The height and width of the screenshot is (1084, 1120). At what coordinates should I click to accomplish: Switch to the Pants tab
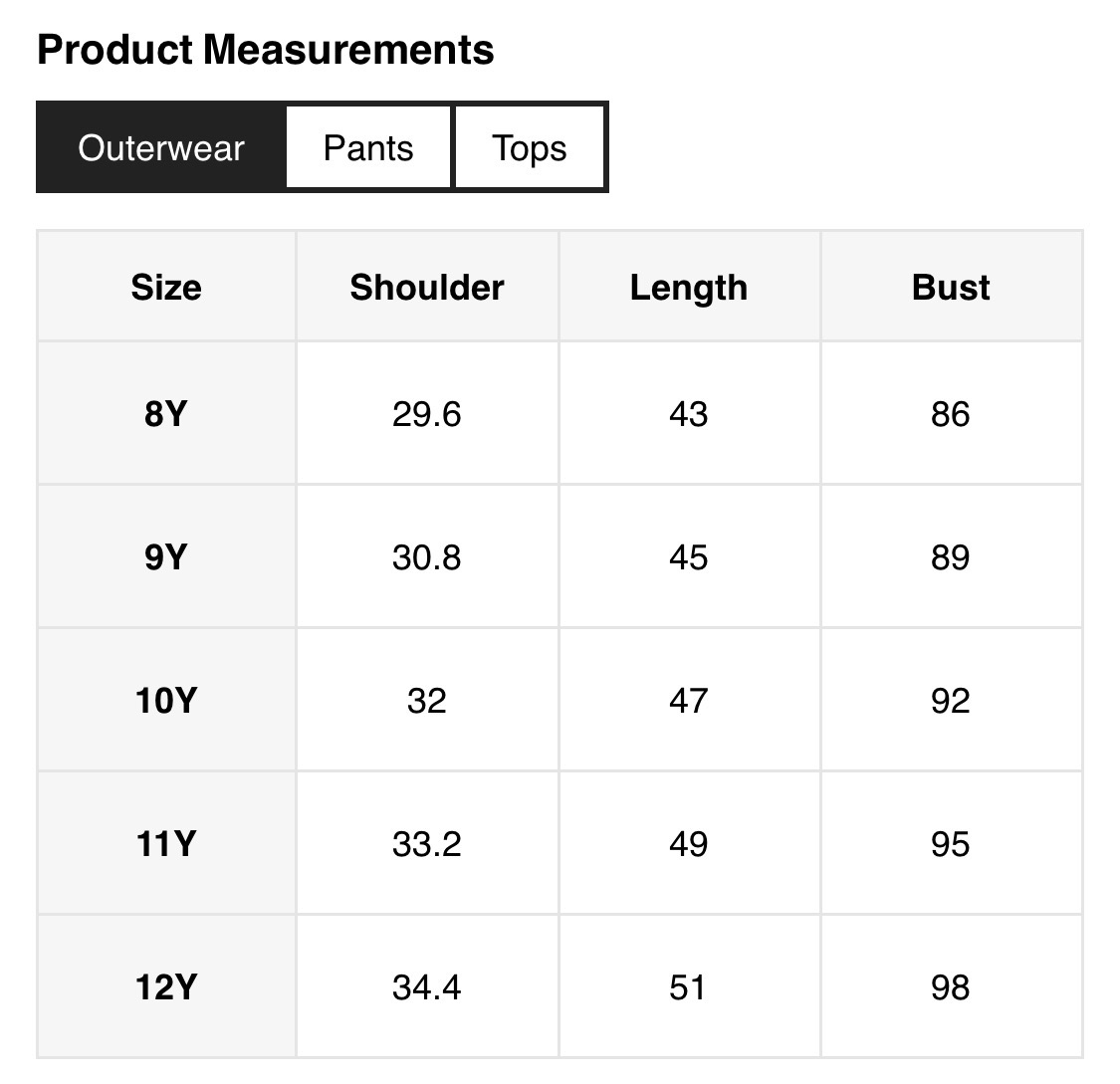click(368, 148)
